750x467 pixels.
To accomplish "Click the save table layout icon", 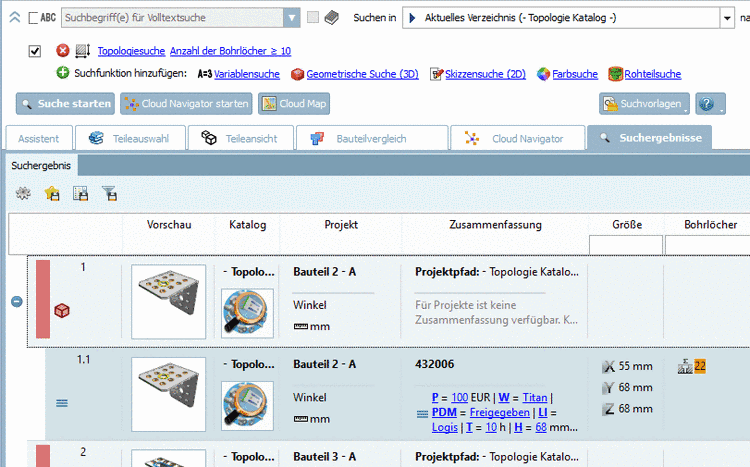I will (80, 193).
